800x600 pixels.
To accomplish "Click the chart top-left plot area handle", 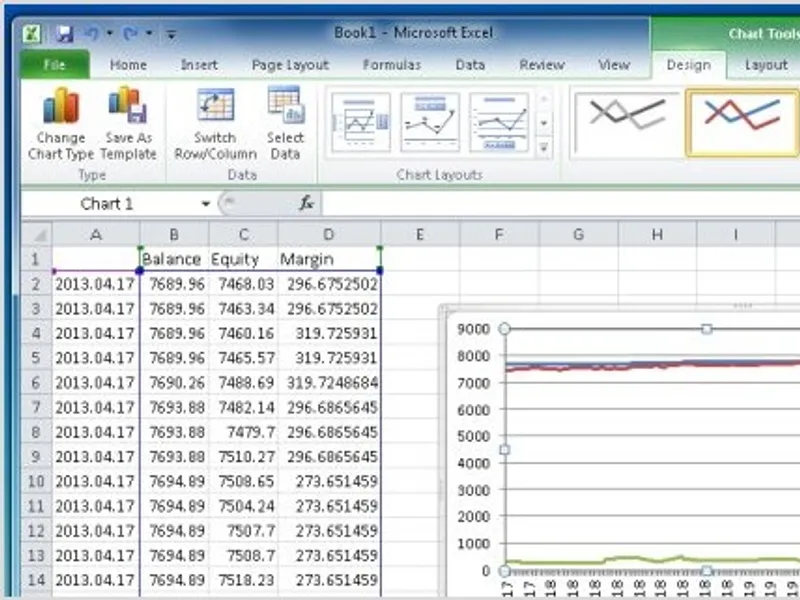I will click(x=504, y=329).
